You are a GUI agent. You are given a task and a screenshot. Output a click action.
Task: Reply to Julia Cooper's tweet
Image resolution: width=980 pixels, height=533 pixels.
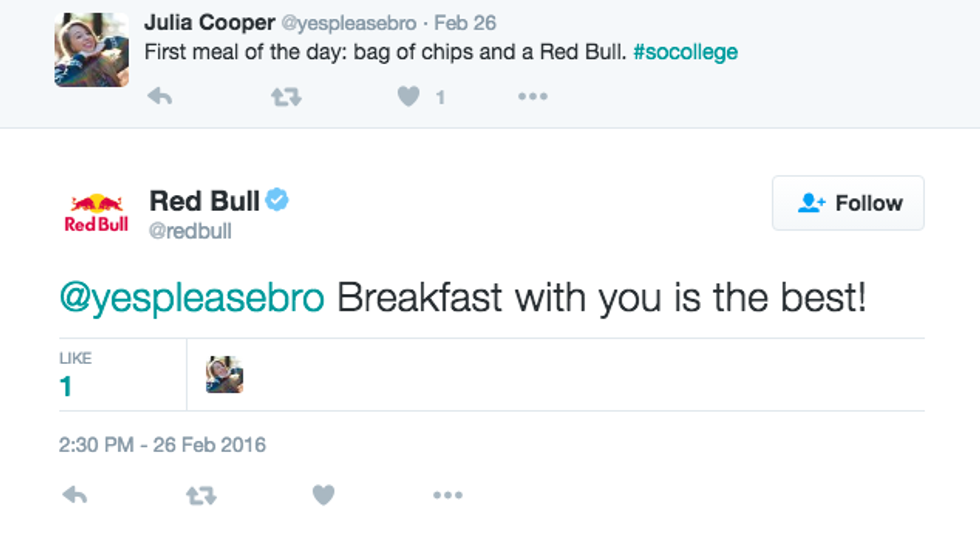click(160, 97)
